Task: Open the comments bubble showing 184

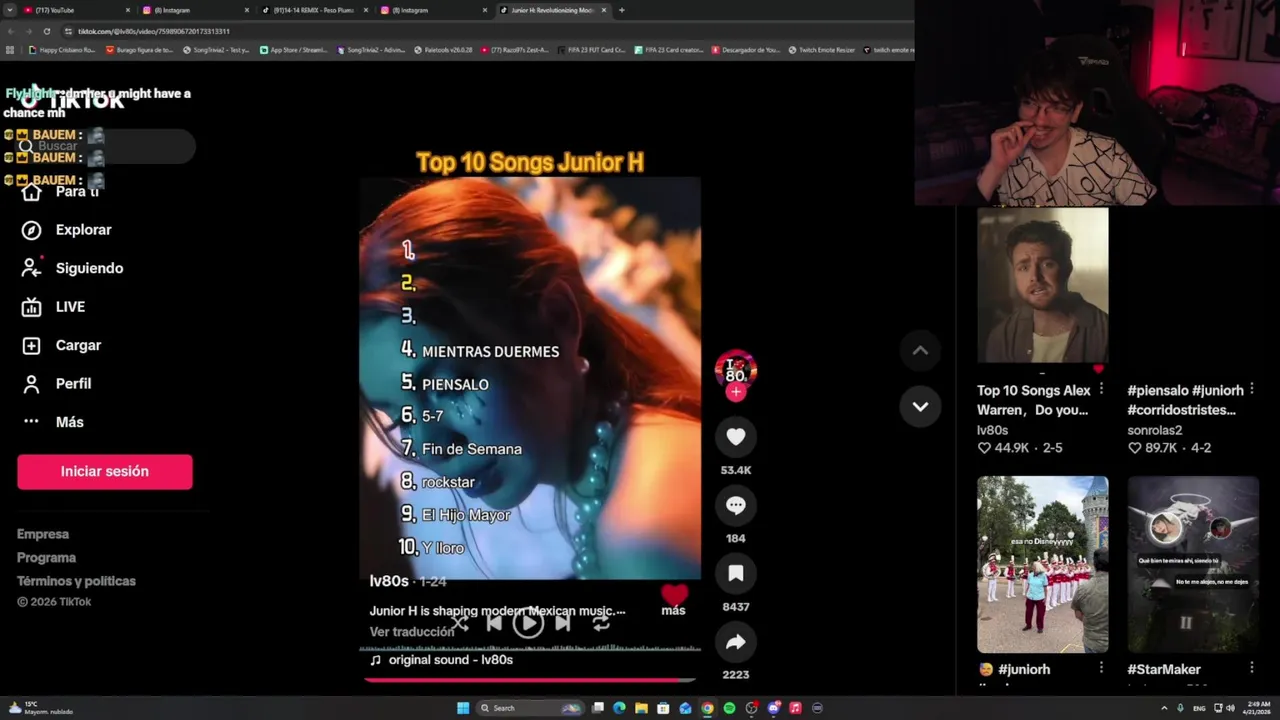Action: point(735,505)
